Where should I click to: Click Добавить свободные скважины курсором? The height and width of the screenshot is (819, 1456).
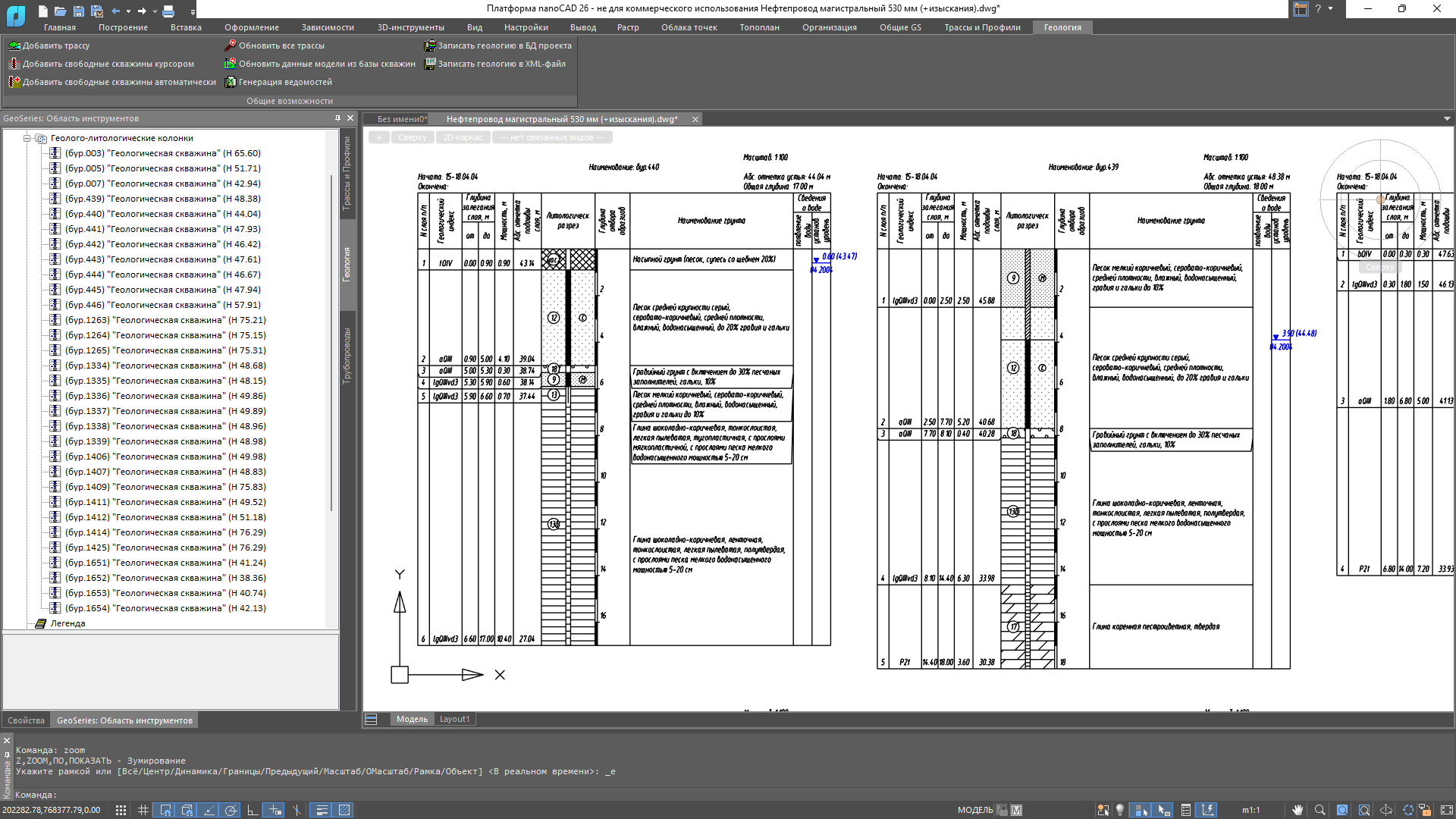click(x=101, y=64)
